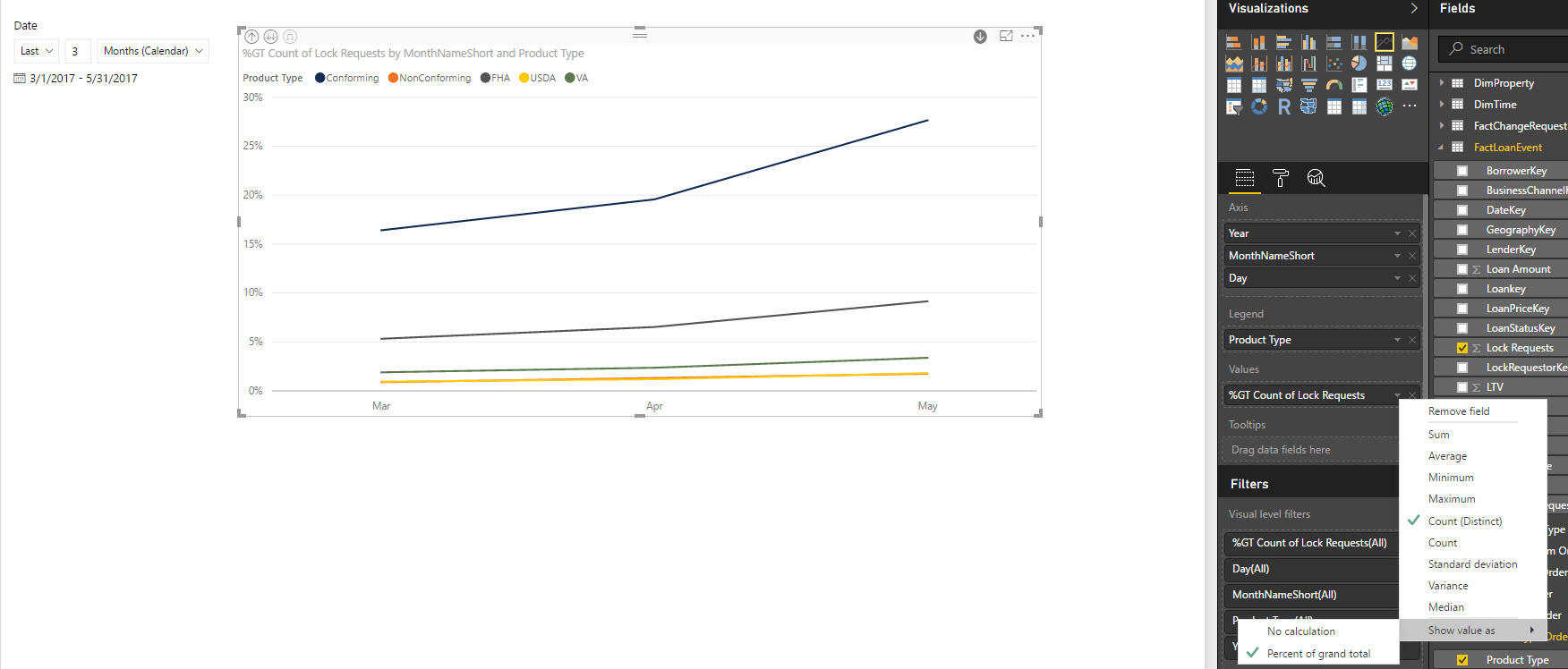This screenshot has height=669, width=1568.
Task: Drill up in the chart
Action: (251, 37)
